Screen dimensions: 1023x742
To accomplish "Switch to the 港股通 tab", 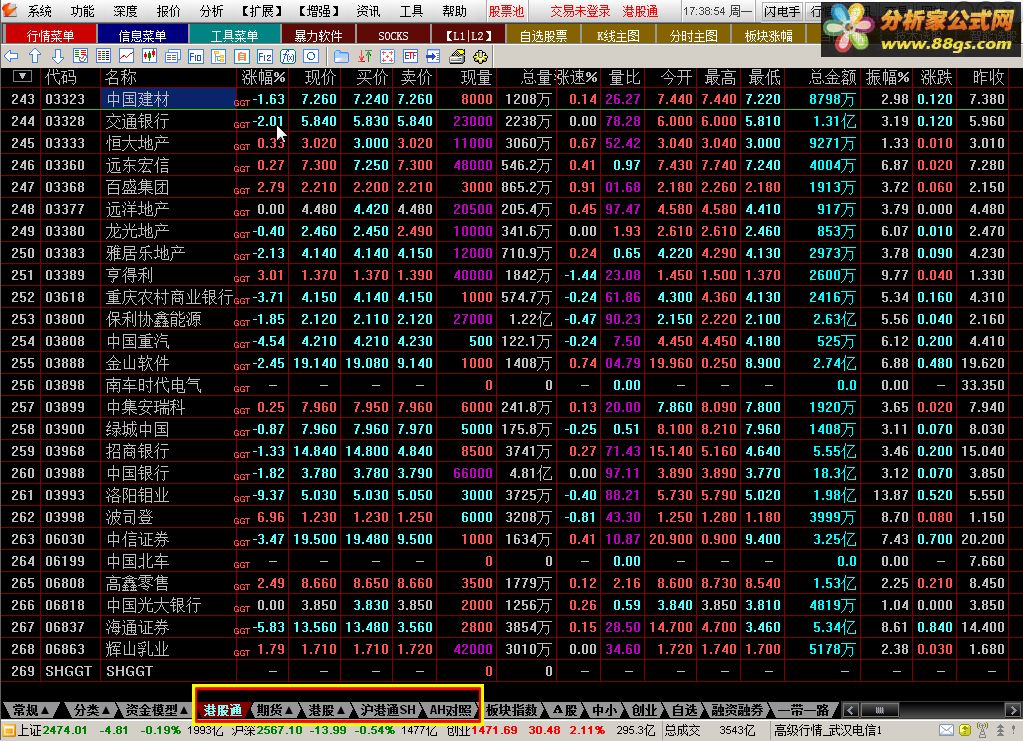I will [x=222, y=709].
